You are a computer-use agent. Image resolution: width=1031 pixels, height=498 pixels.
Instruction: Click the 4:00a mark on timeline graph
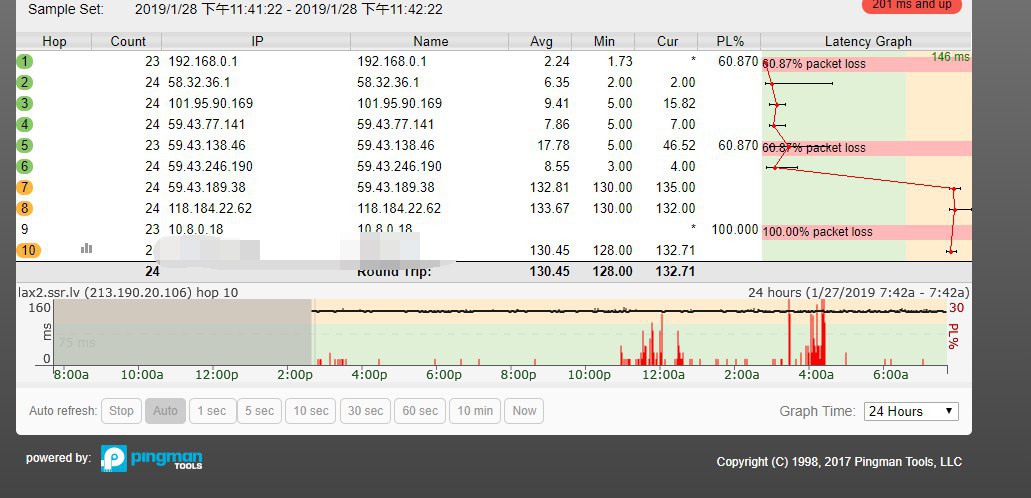click(816, 375)
